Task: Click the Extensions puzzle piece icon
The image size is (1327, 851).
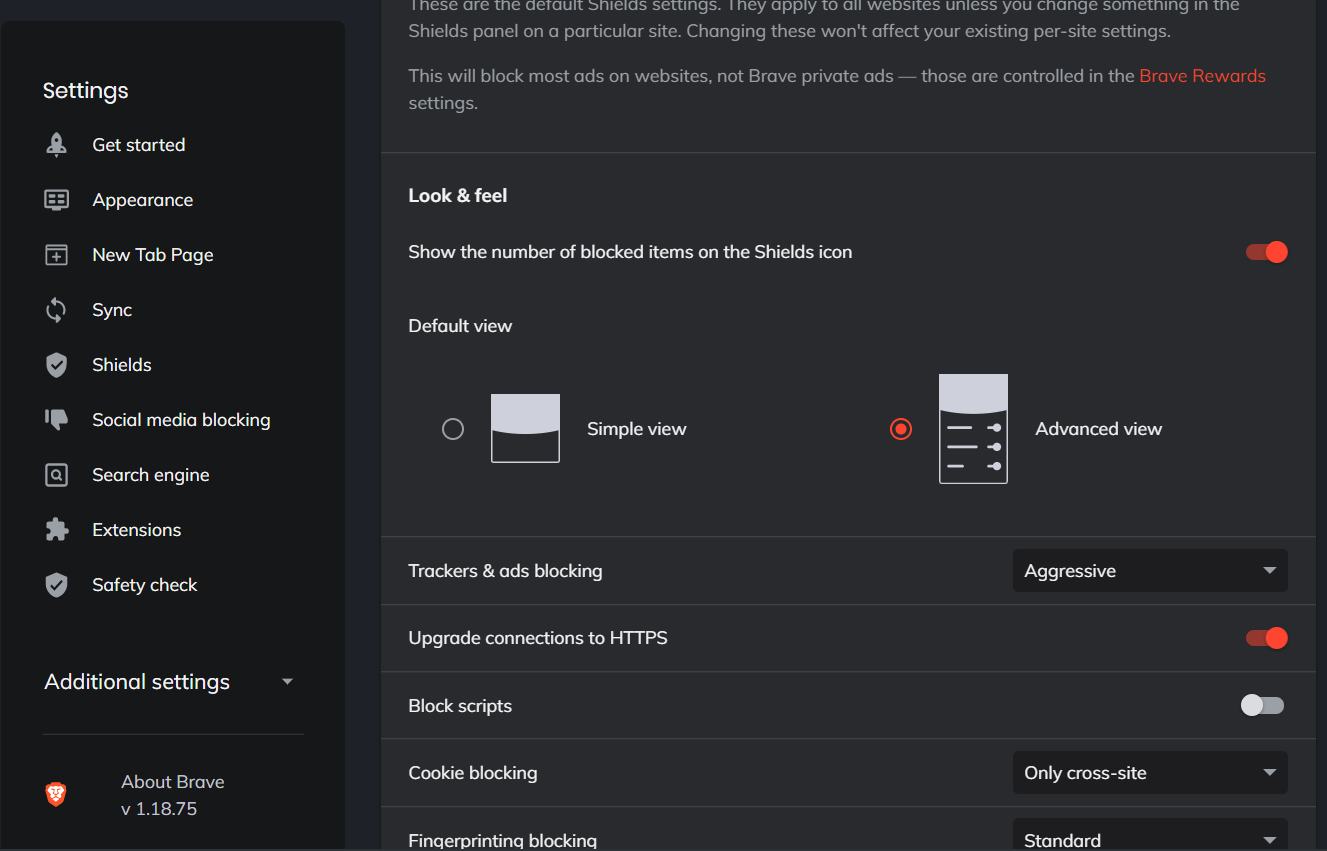Action: (57, 530)
